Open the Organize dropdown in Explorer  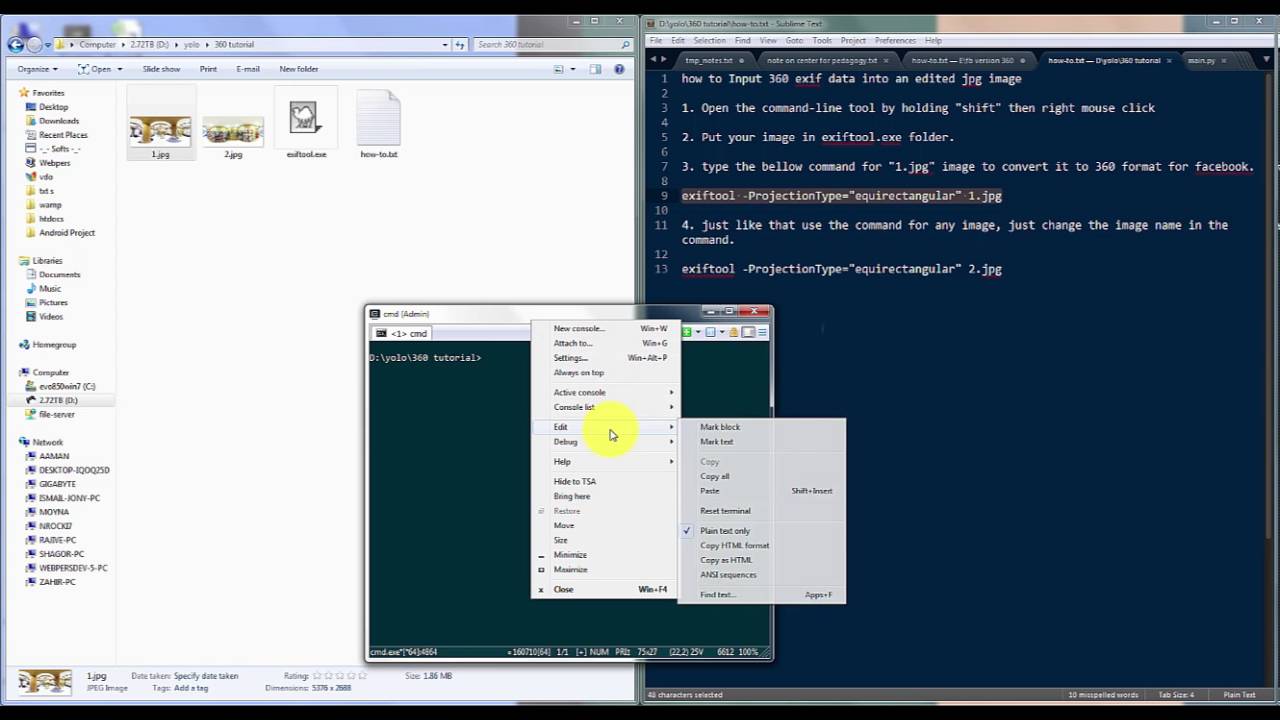pos(37,69)
